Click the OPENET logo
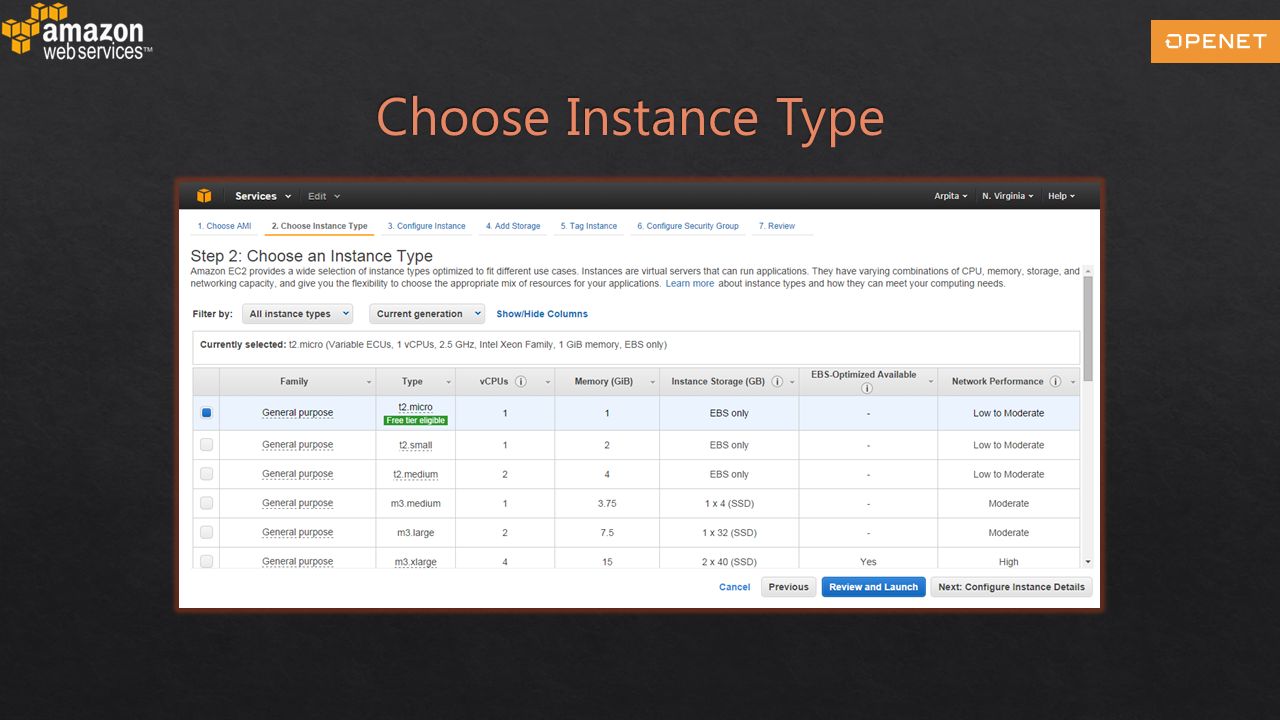This screenshot has height=720, width=1280. (1215, 41)
